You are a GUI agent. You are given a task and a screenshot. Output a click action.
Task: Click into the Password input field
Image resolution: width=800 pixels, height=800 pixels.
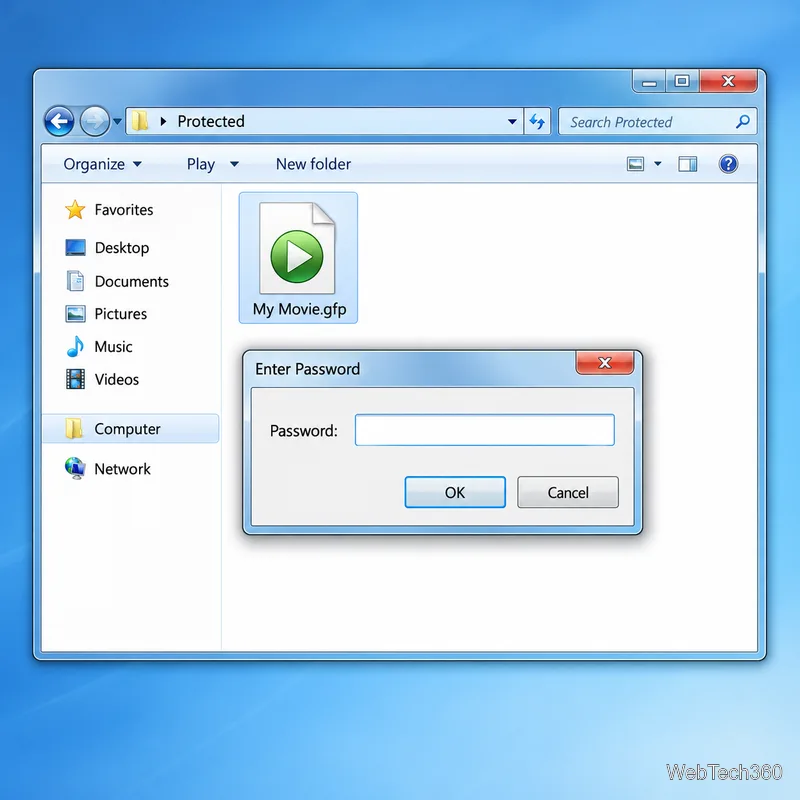coord(485,430)
